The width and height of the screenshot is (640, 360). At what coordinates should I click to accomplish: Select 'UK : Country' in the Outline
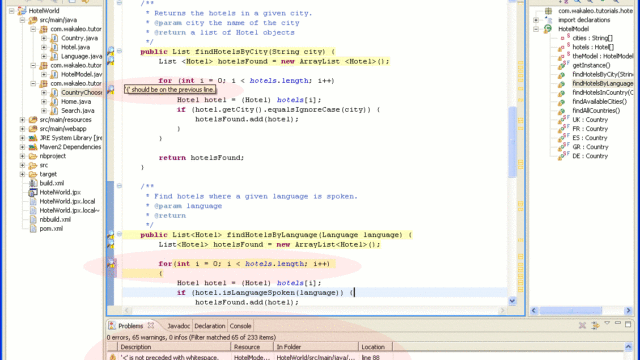(590, 120)
